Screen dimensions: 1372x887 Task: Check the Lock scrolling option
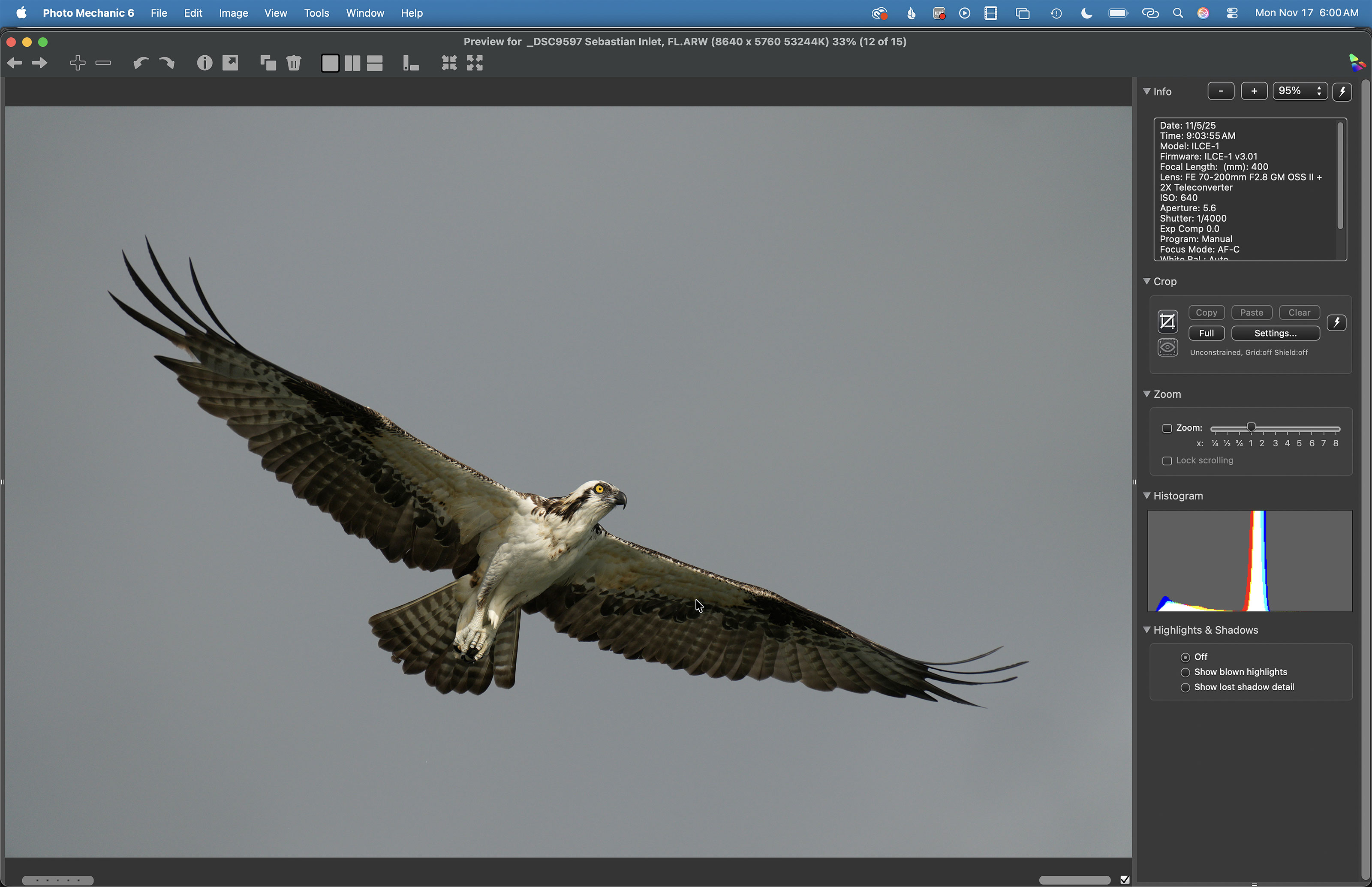[x=1167, y=461]
